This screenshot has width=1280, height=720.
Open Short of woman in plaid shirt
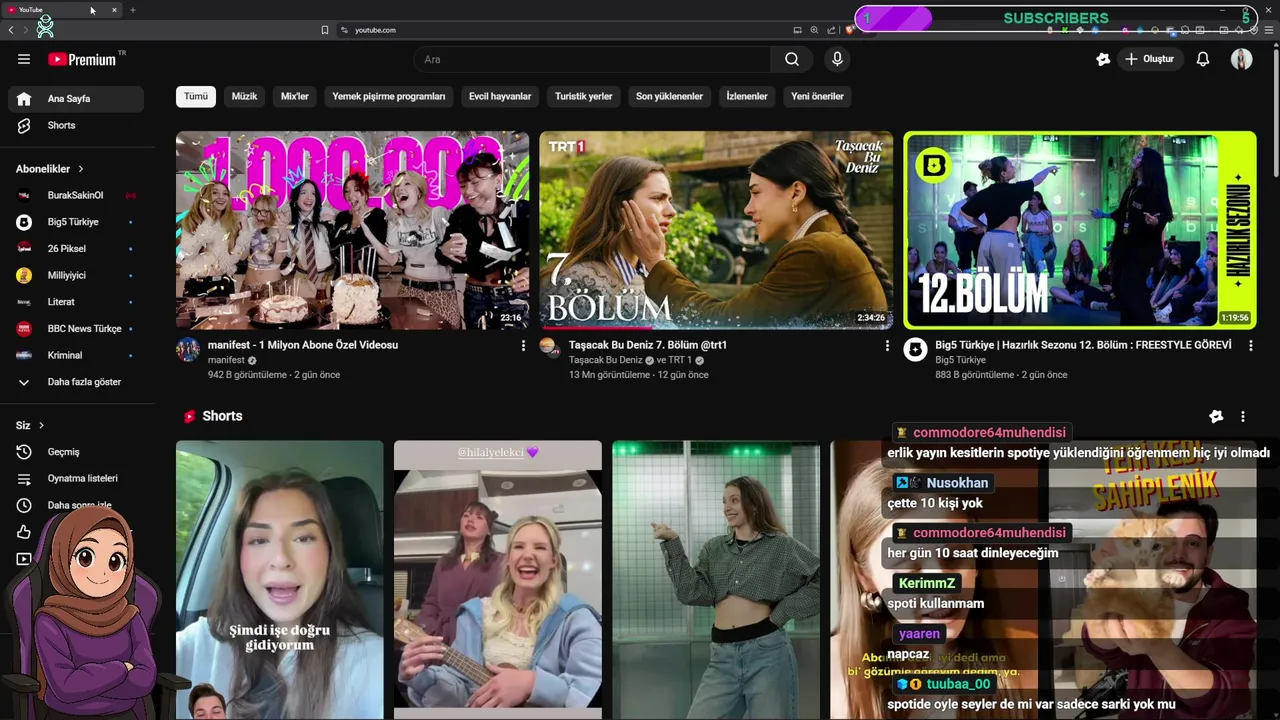pyautogui.click(x=716, y=580)
